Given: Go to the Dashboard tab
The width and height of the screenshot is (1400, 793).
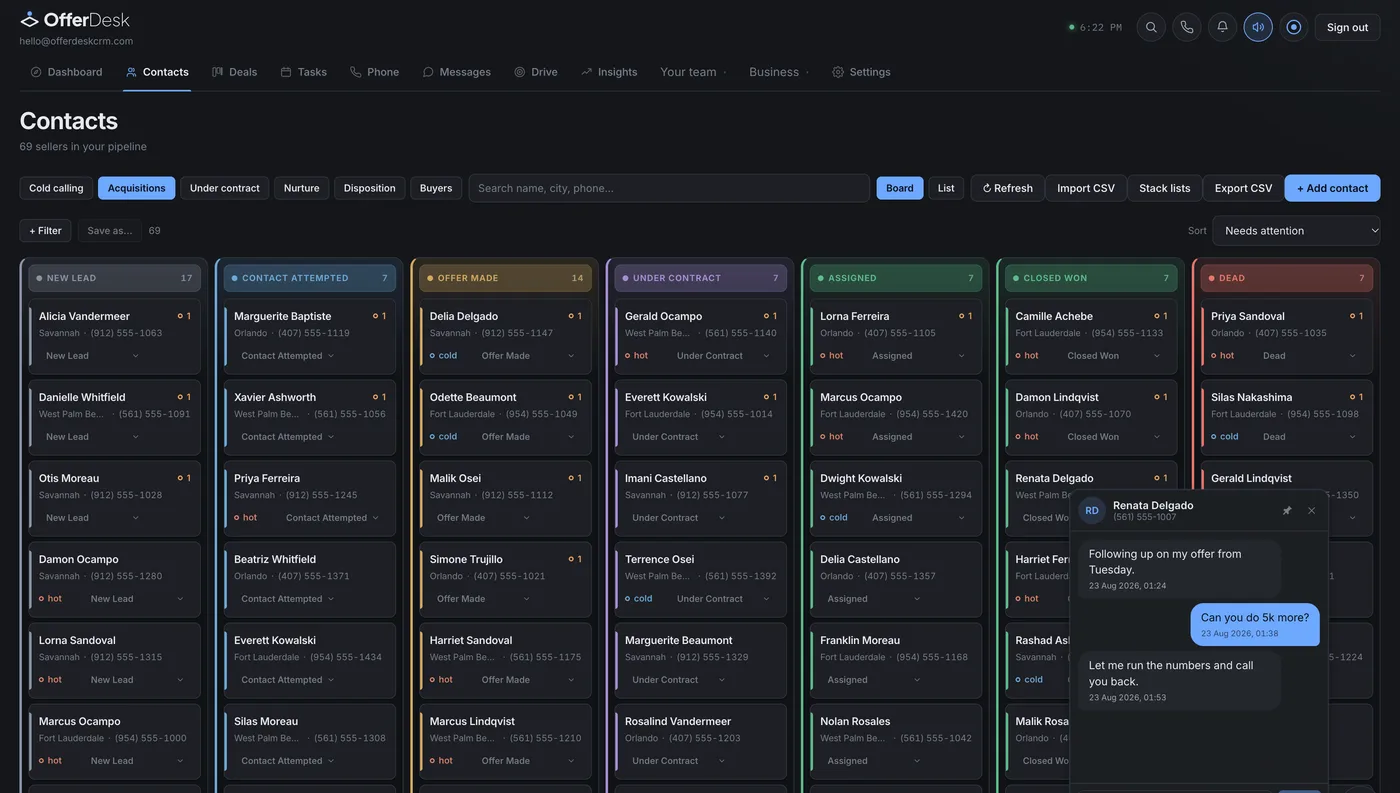Looking at the screenshot, I should 66,72.
